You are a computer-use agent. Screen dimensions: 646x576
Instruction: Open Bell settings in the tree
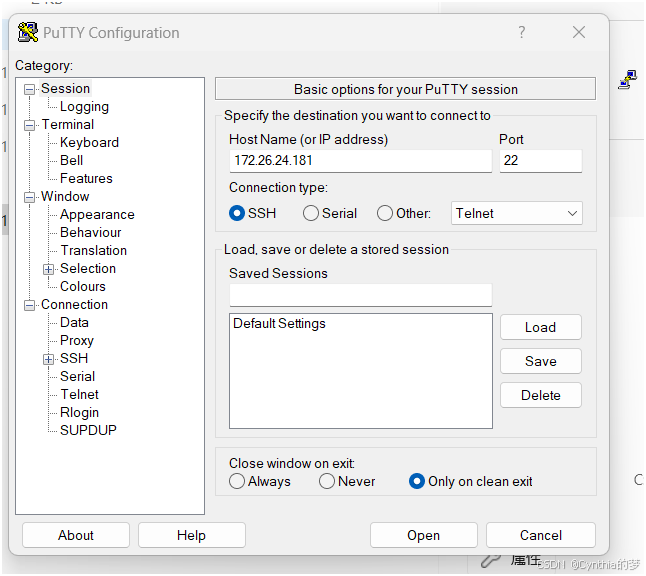[71, 160]
